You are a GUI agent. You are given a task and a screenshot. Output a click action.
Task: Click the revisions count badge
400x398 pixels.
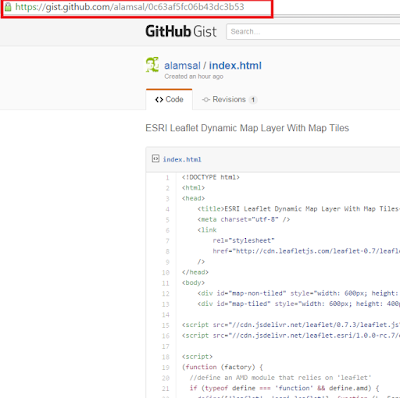[x=253, y=100]
